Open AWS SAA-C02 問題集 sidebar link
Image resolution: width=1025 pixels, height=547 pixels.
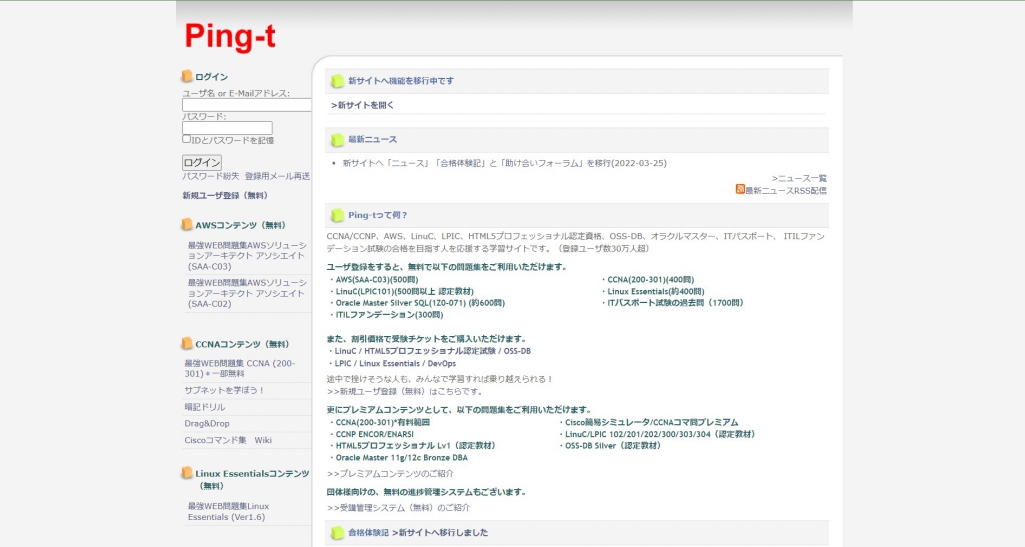coord(247,293)
